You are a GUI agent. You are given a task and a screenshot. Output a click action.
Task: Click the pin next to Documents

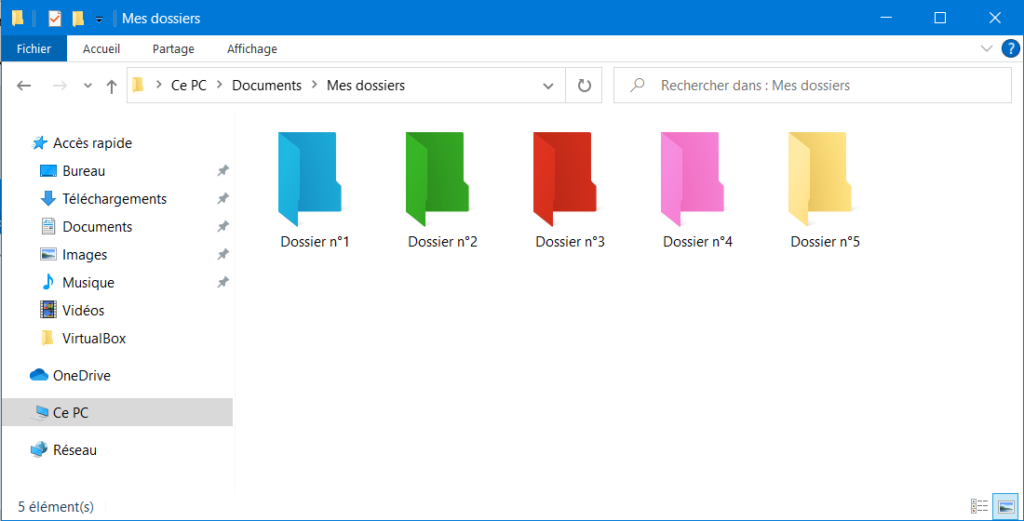[223, 227]
